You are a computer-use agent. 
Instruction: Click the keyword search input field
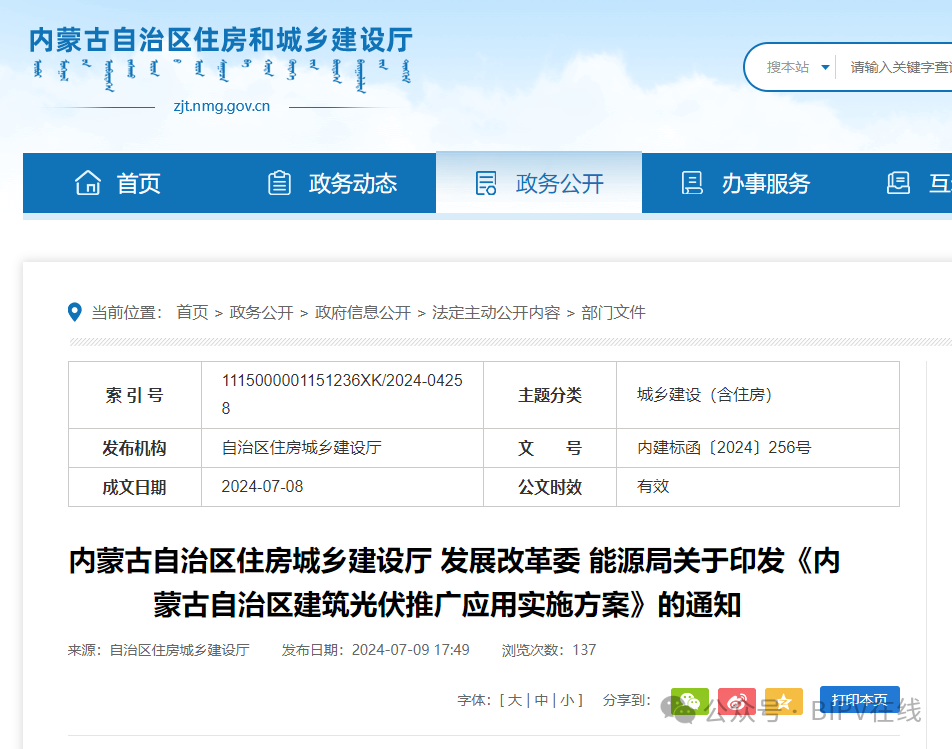point(901,67)
